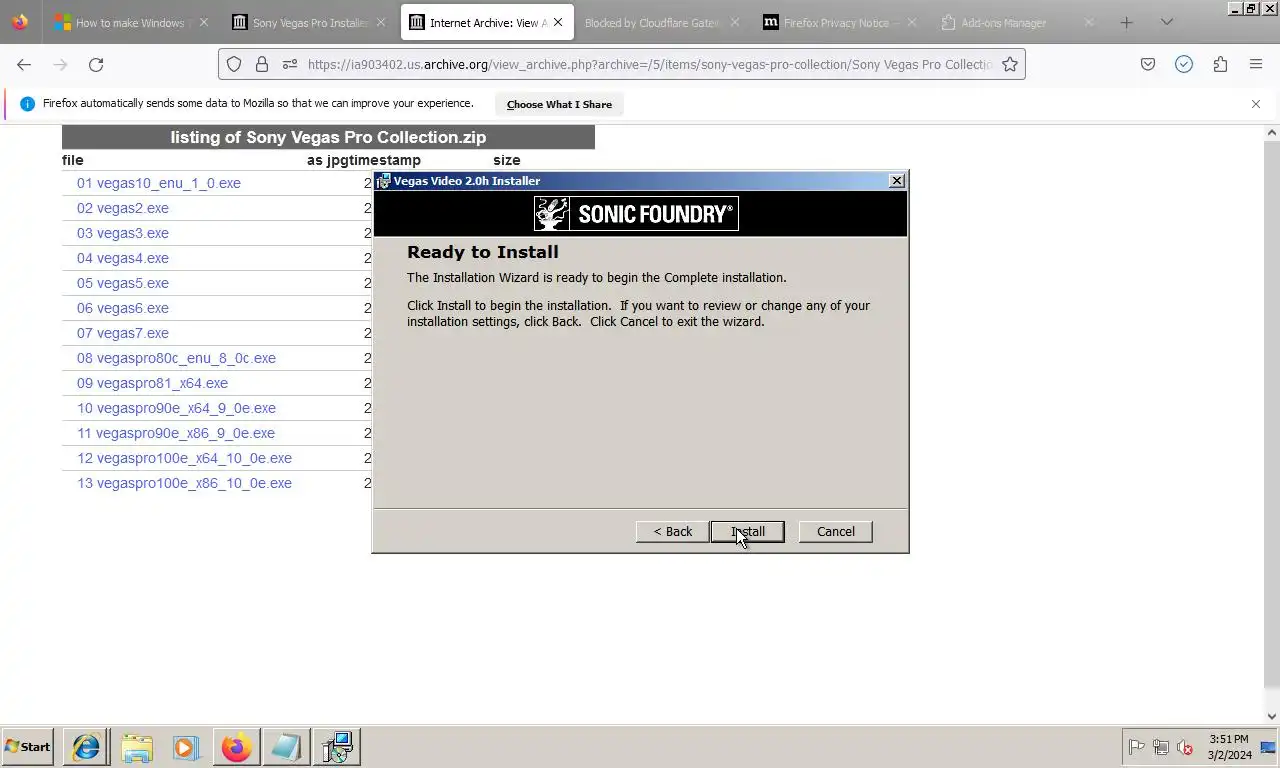Click the notepad-like taskbar icon

coord(286,746)
